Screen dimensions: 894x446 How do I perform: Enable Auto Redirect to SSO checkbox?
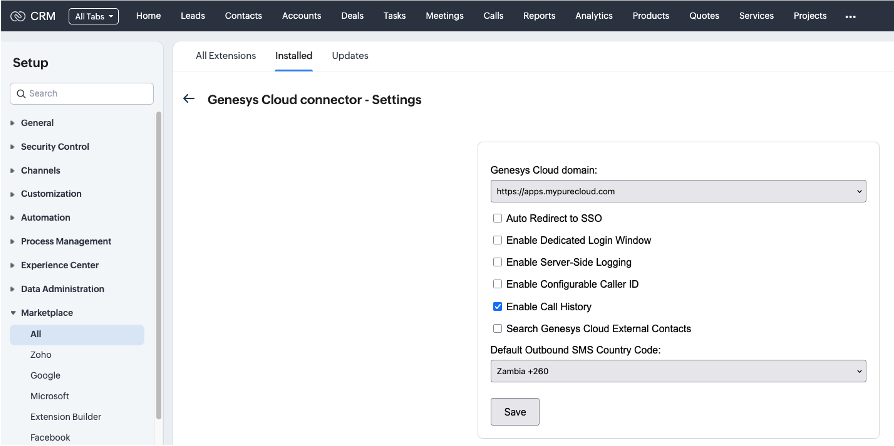497,218
